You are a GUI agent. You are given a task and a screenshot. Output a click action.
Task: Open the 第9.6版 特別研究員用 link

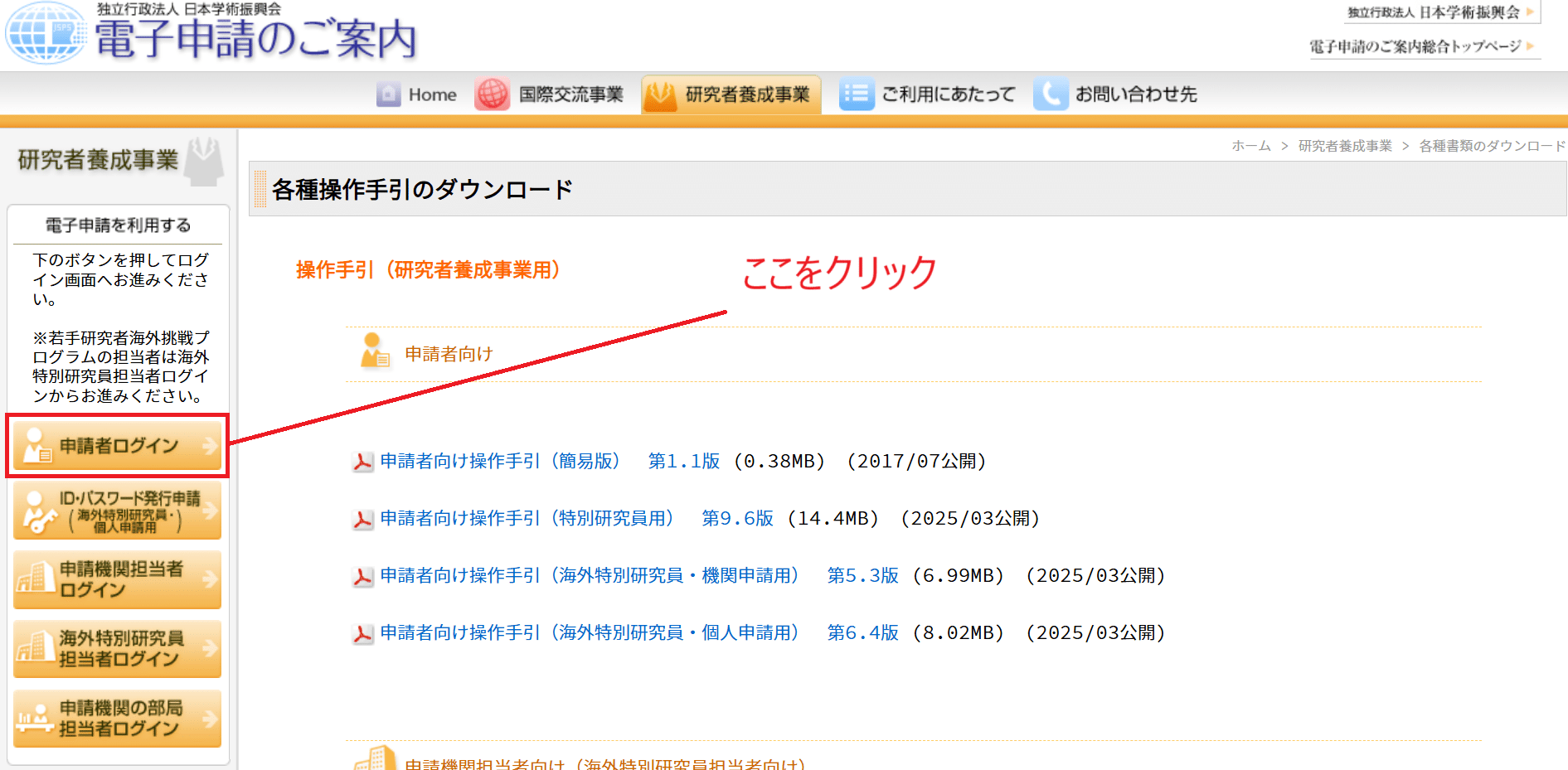click(x=737, y=519)
